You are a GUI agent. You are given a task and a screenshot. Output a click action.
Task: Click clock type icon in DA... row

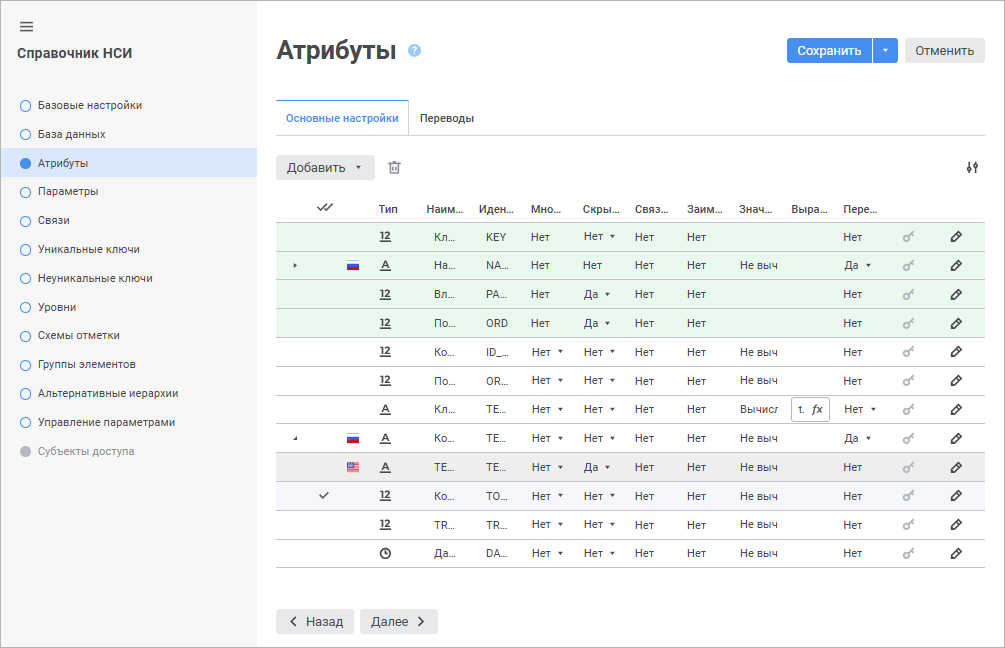pyautogui.click(x=385, y=553)
